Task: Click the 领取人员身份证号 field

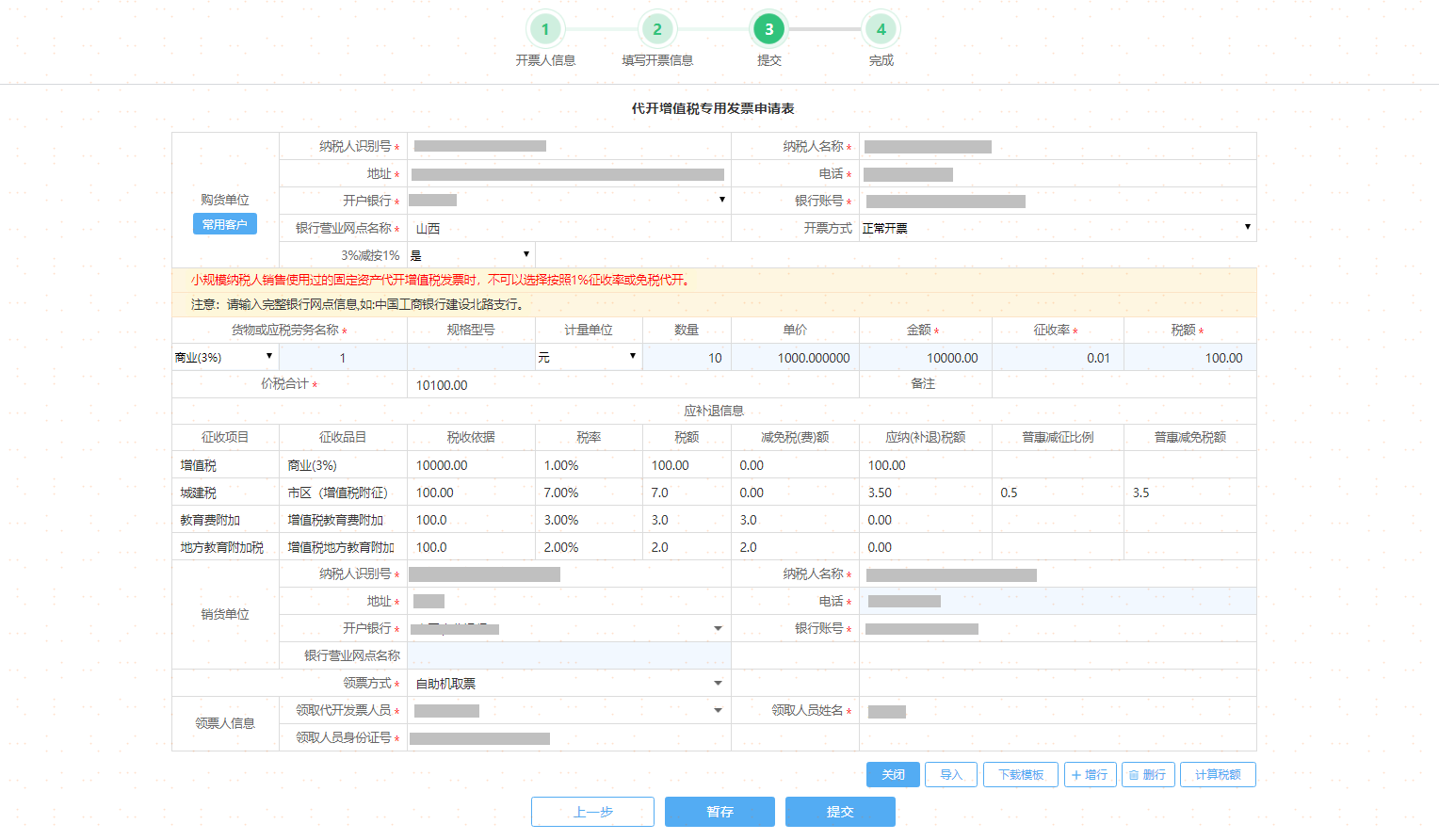Action: [569, 738]
